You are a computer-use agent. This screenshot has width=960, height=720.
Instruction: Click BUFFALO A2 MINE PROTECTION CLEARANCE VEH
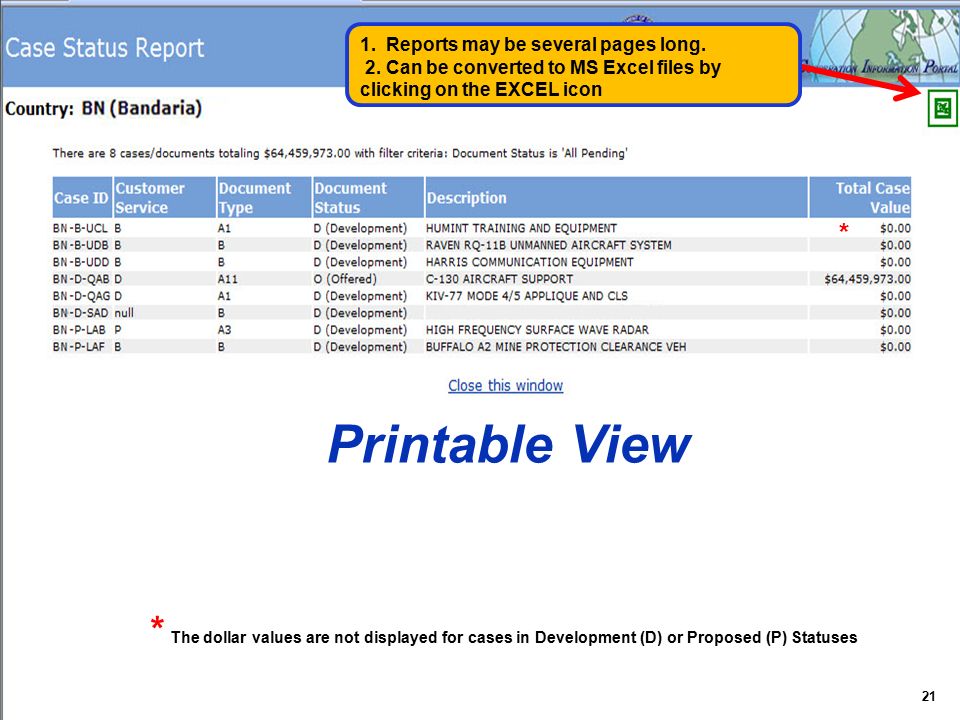[x=556, y=347]
